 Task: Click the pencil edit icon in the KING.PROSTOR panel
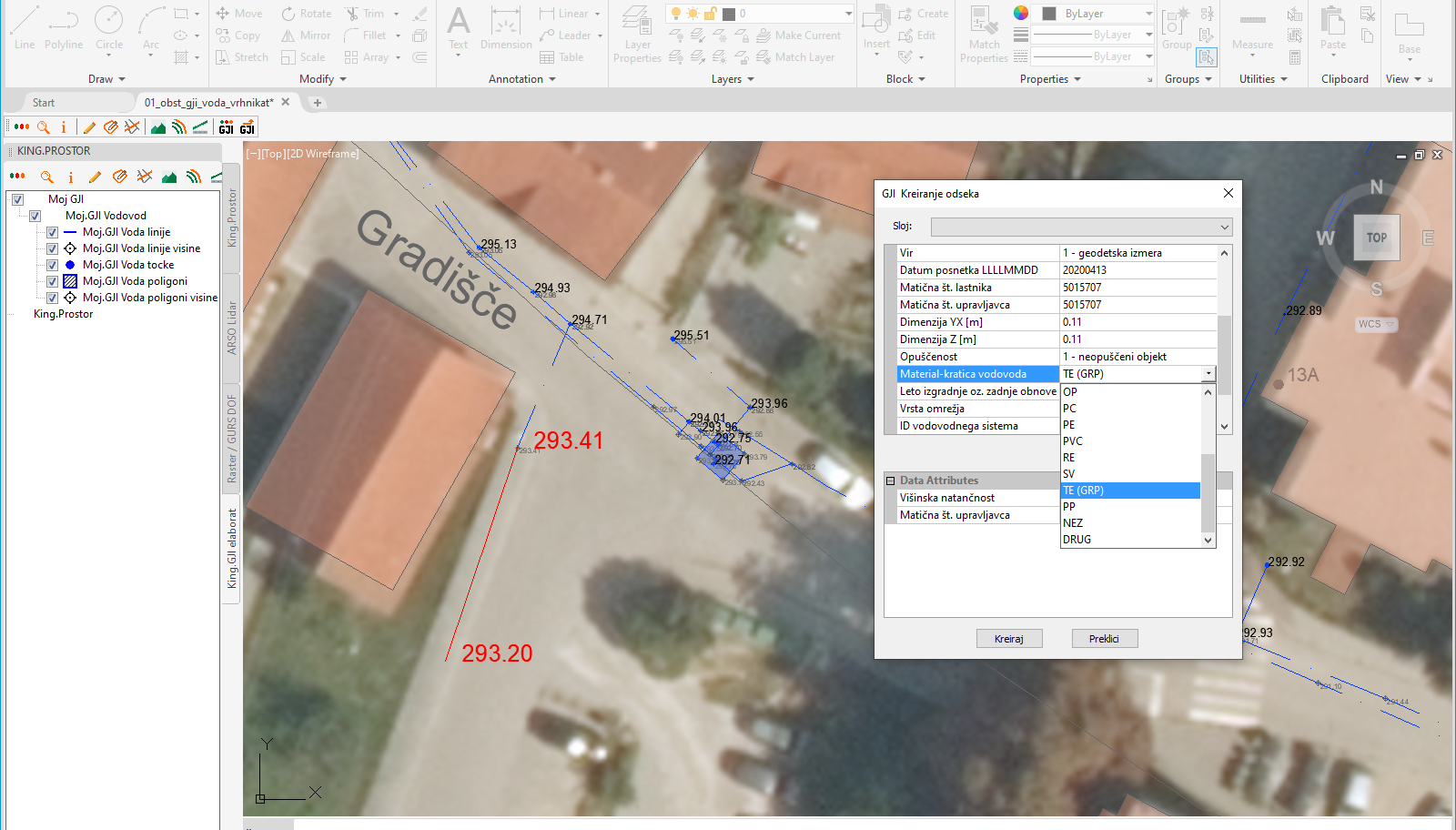coord(95,177)
